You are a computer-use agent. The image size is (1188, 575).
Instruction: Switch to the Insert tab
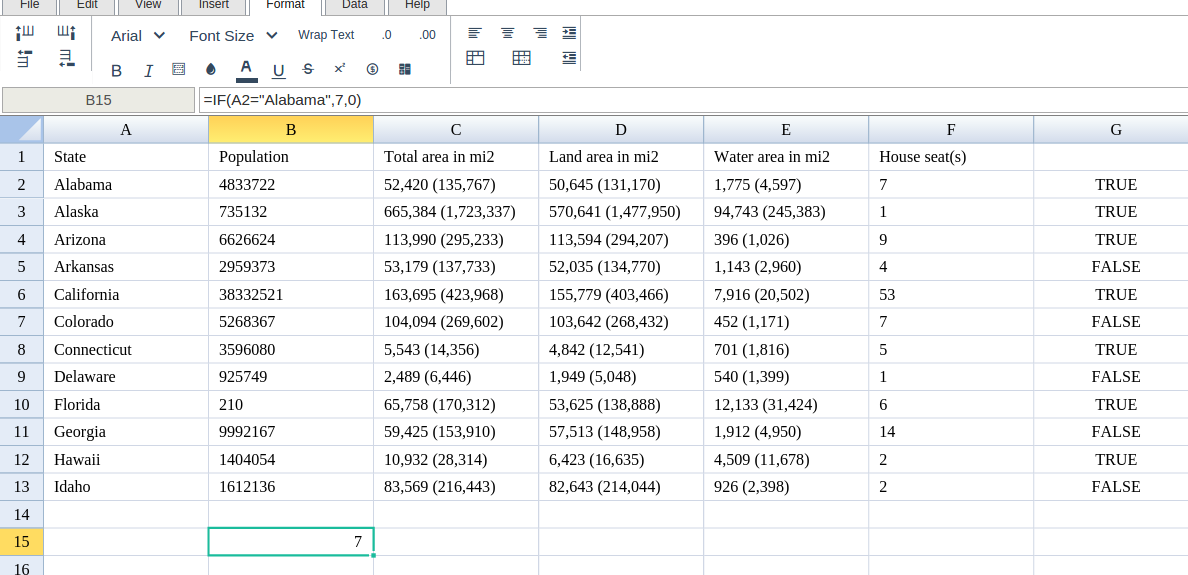coord(213,5)
